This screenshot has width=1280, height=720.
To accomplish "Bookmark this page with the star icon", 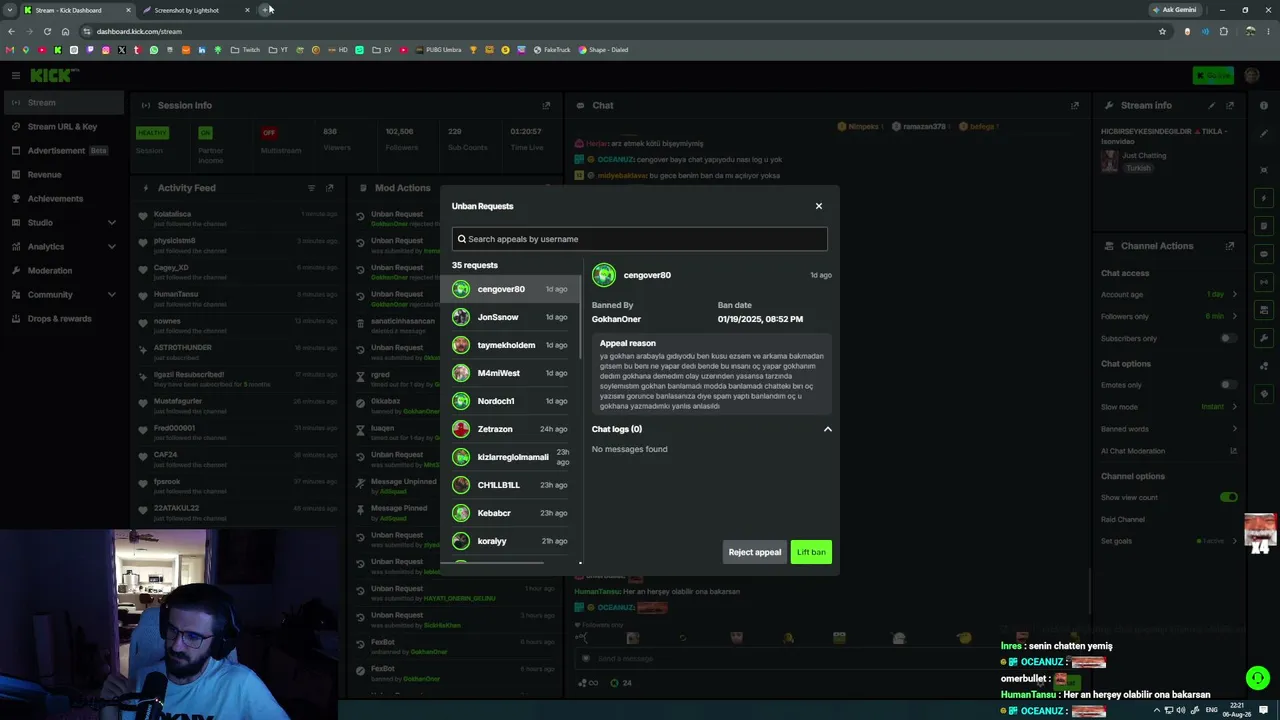I will pyautogui.click(x=1162, y=31).
